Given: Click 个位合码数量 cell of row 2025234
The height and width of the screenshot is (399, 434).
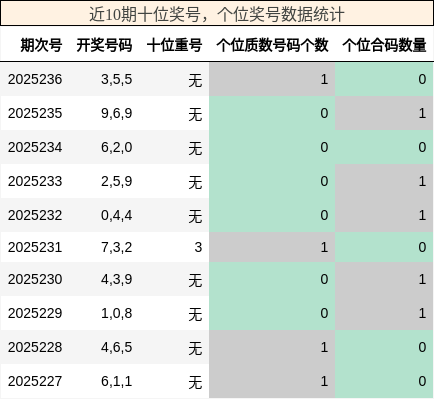Looking at the screenshot, I should 384,147.
